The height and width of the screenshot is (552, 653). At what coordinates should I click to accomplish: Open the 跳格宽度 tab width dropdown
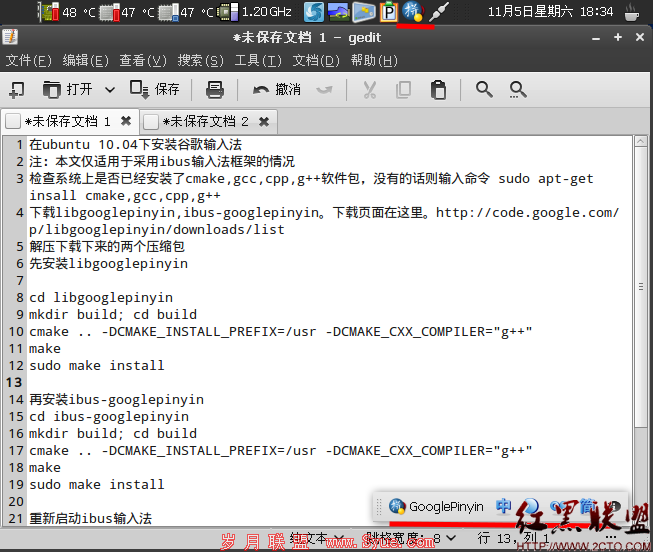411,538
